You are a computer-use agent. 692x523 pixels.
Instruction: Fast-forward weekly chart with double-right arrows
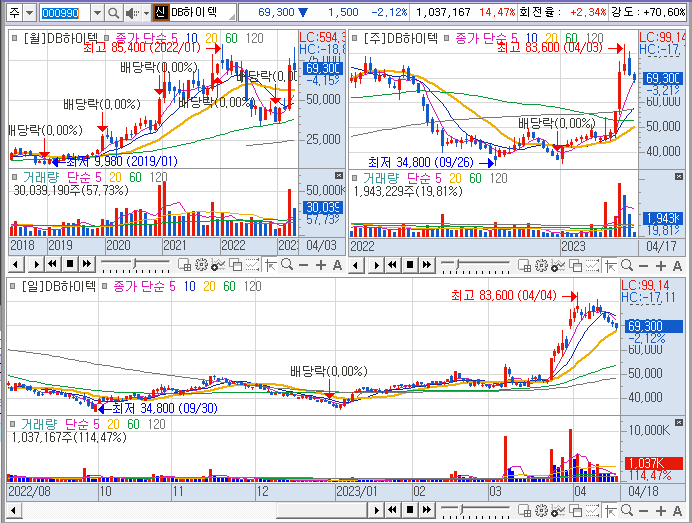coord(427,265)
